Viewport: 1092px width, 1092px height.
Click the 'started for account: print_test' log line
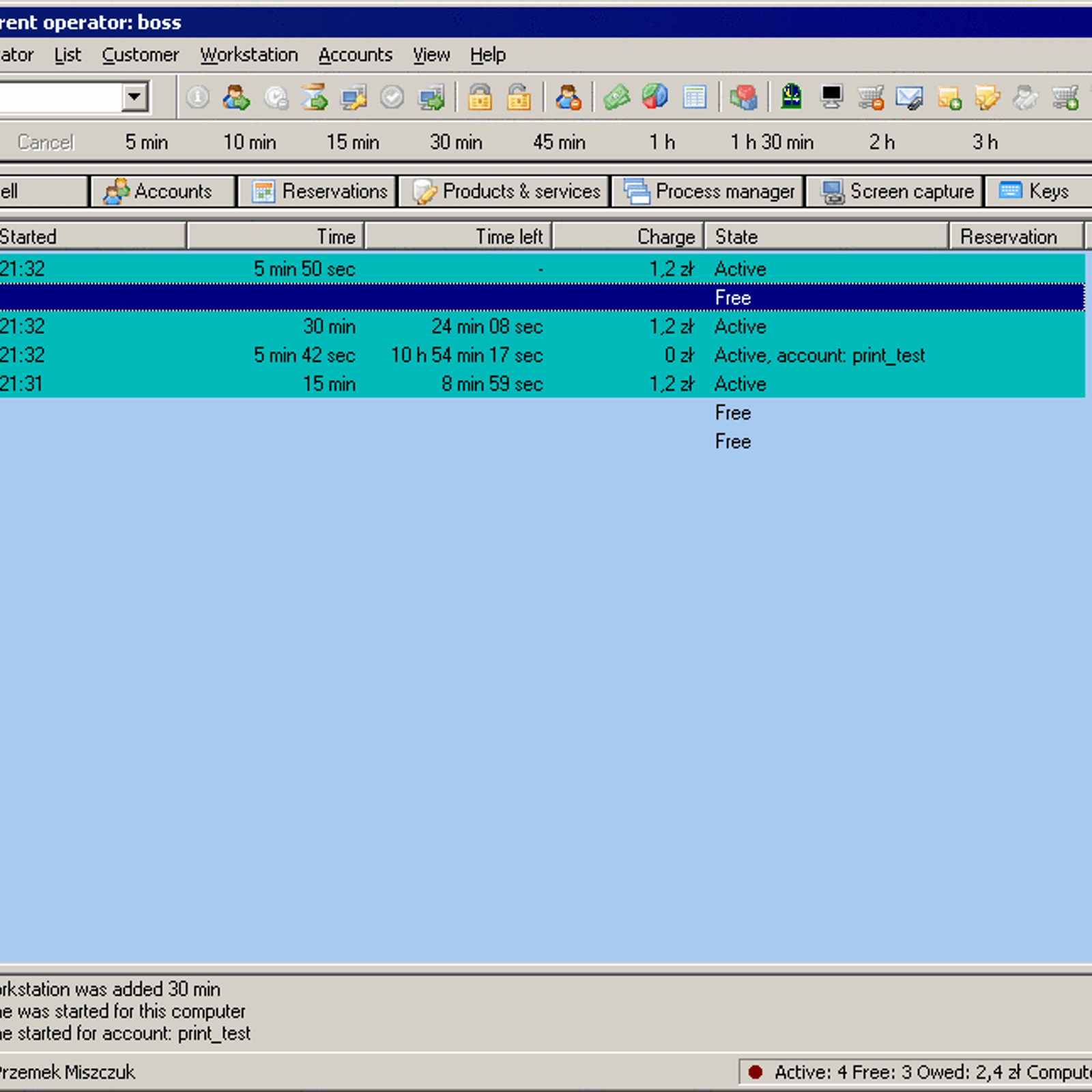click(x=126, y=1033)
